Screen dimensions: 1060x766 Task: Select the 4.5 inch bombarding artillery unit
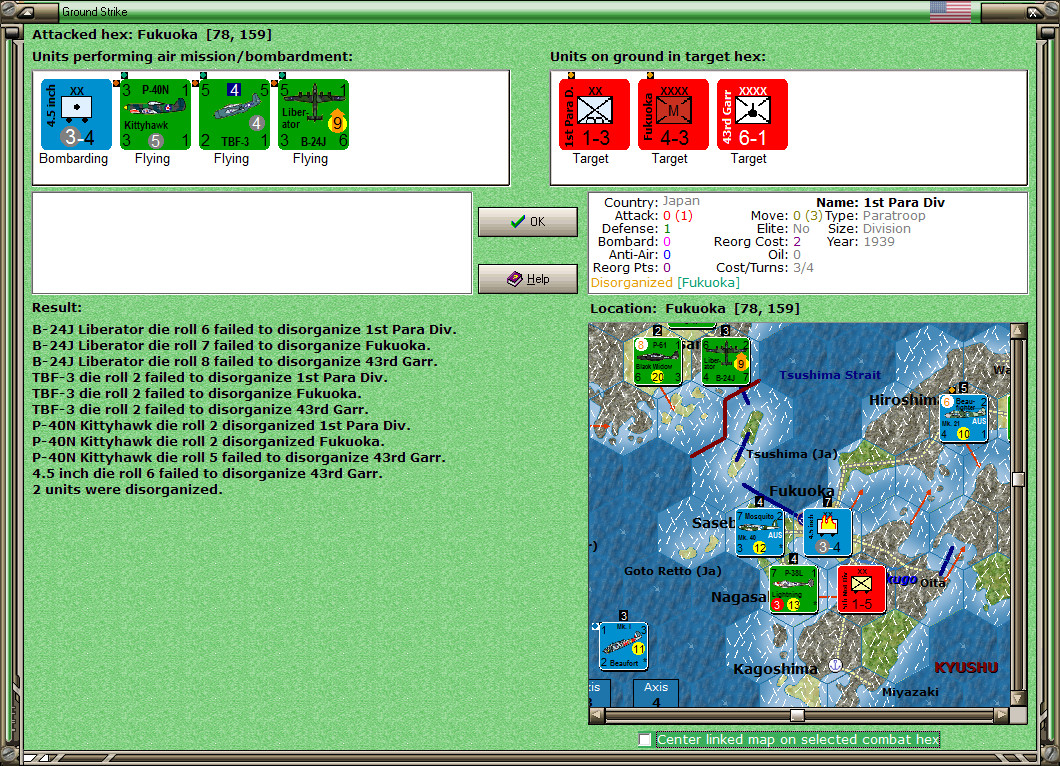(x=76, y=114)
